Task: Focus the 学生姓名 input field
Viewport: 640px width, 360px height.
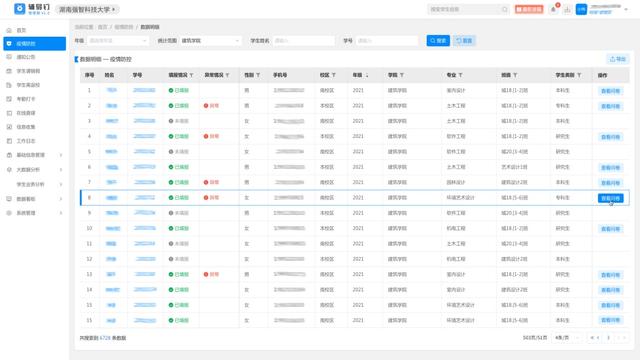Action: pyautogui.click(x=304, y=41)
